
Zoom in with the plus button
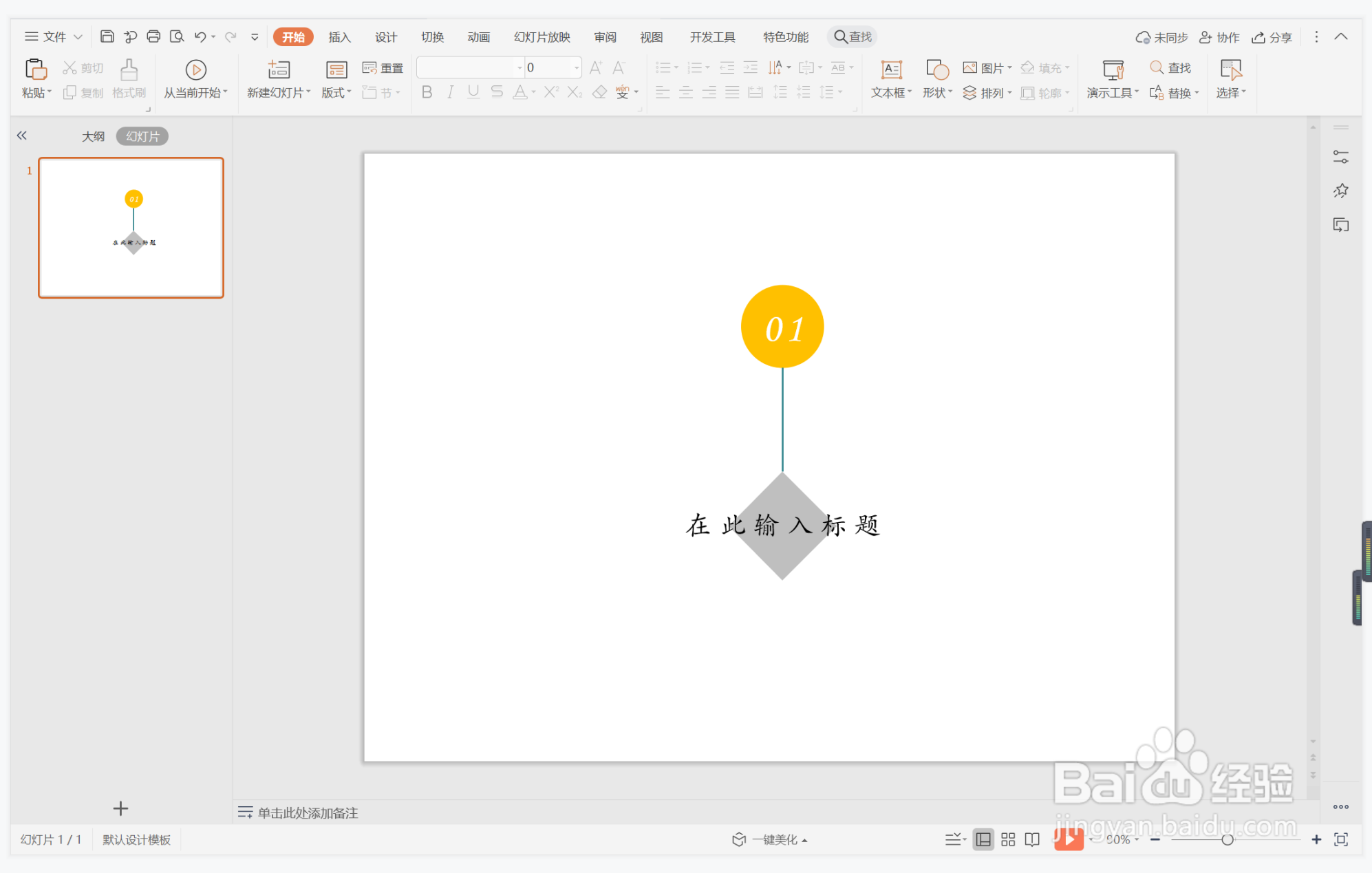[x=1316, y=839]
